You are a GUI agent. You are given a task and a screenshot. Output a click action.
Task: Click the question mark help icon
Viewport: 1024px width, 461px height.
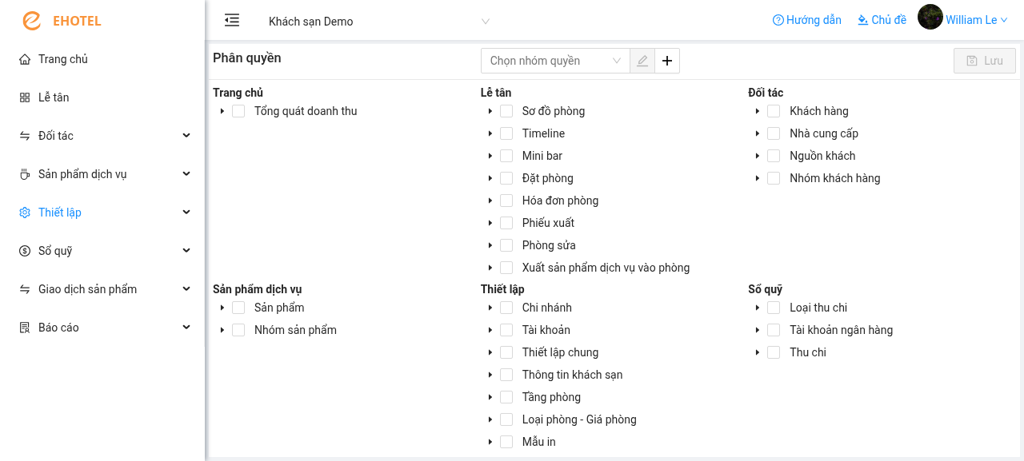[x=778, y=20]
